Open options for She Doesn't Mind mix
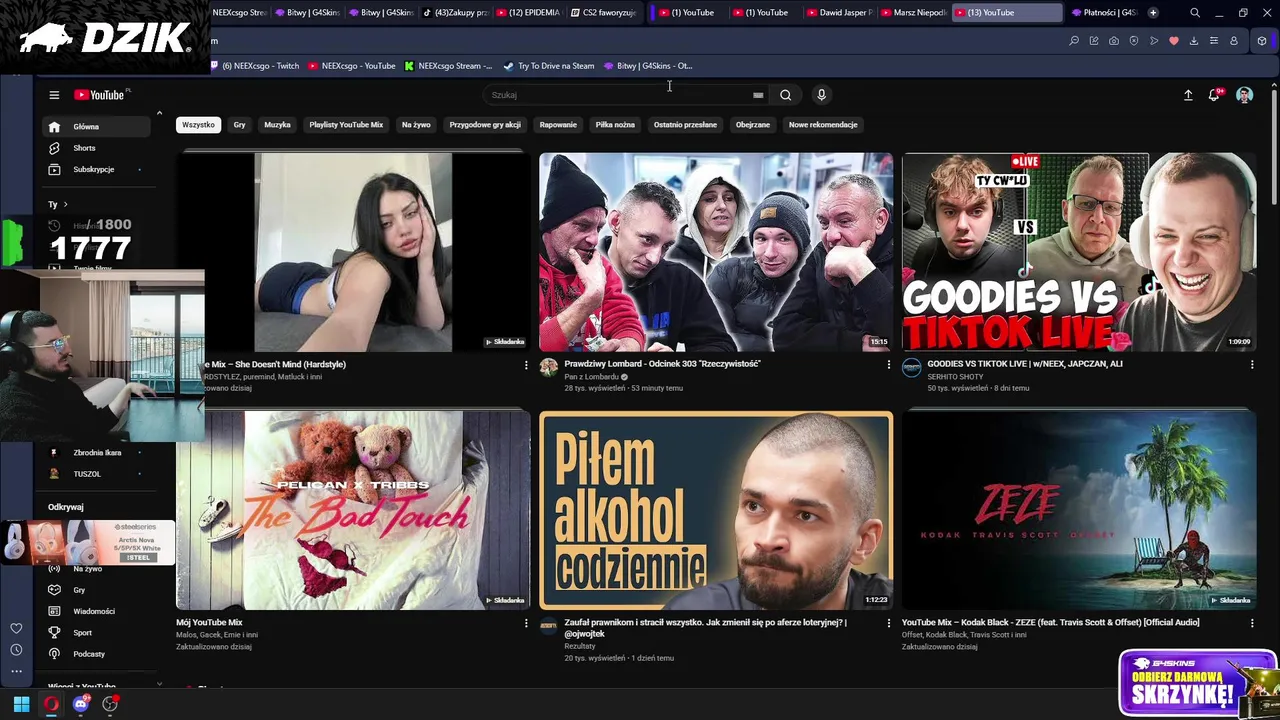1280x720 pixels. coord(526,365)
